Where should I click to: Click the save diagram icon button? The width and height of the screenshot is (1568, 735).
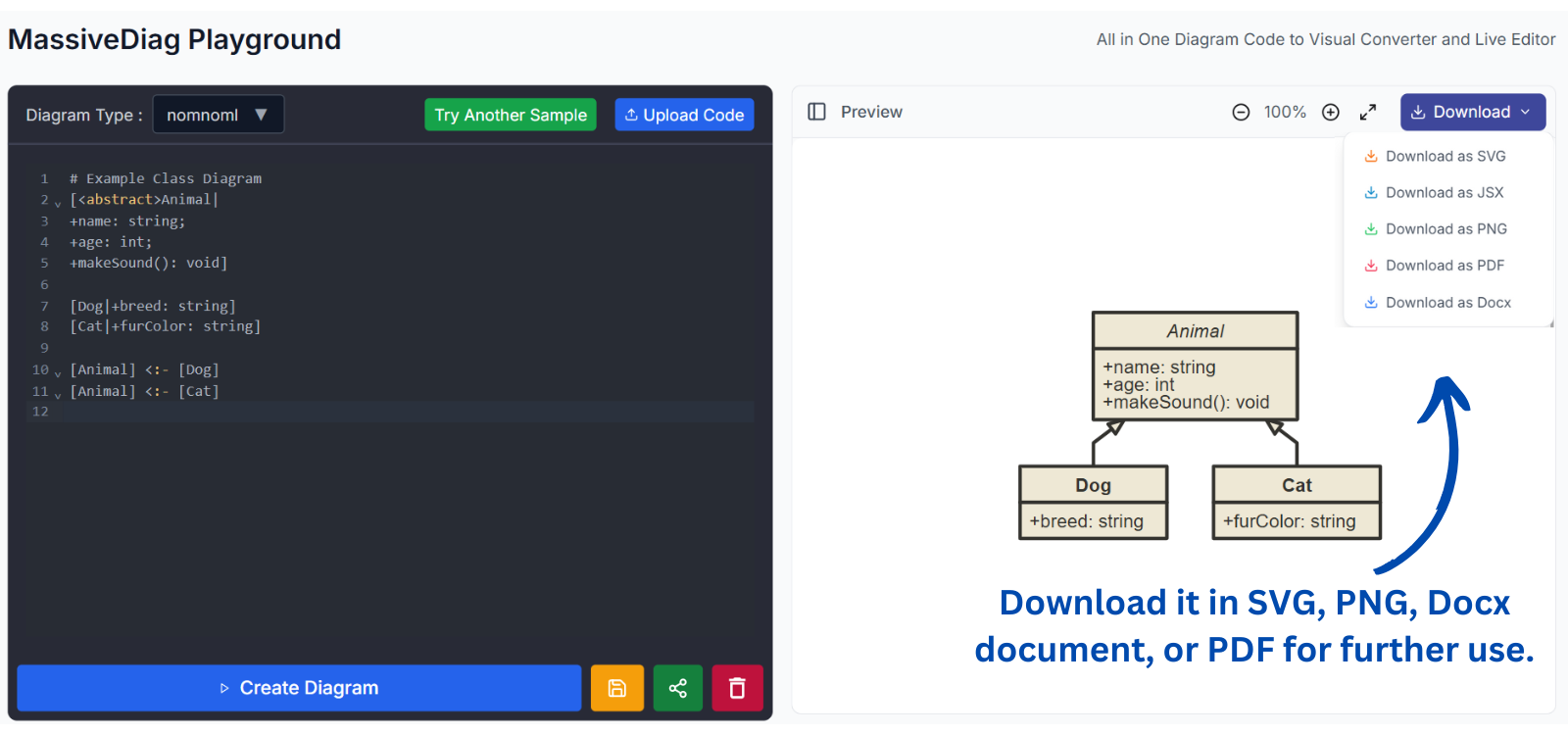coord(616,688)
